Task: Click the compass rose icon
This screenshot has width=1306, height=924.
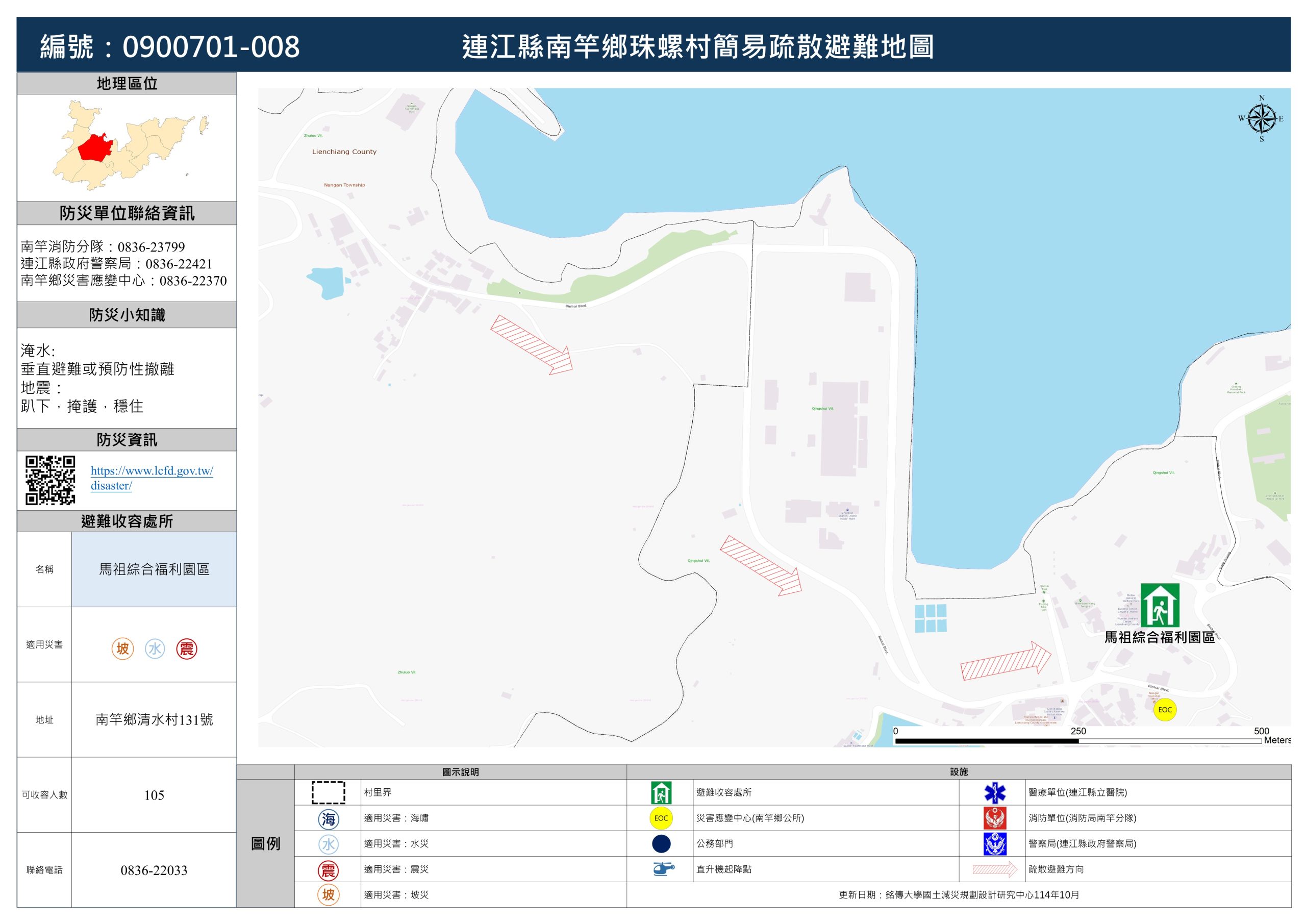Action: tap(1261, 119)
